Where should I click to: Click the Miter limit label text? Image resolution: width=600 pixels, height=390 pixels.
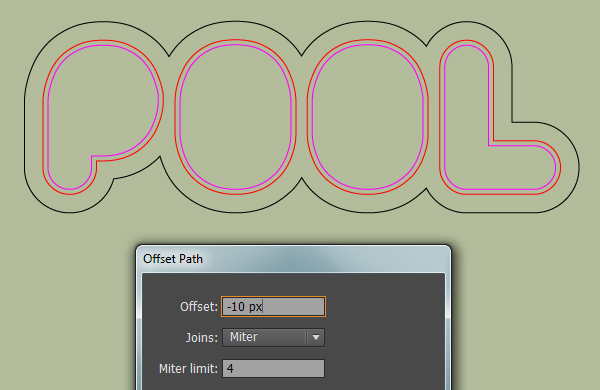tap(188, 369)
